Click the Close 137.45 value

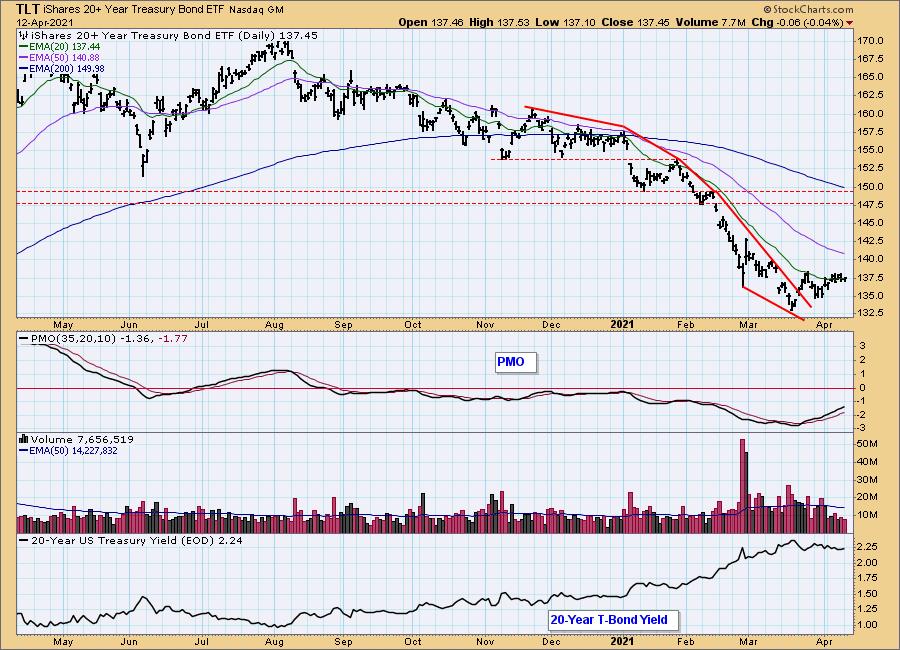(x=636, y=22)
